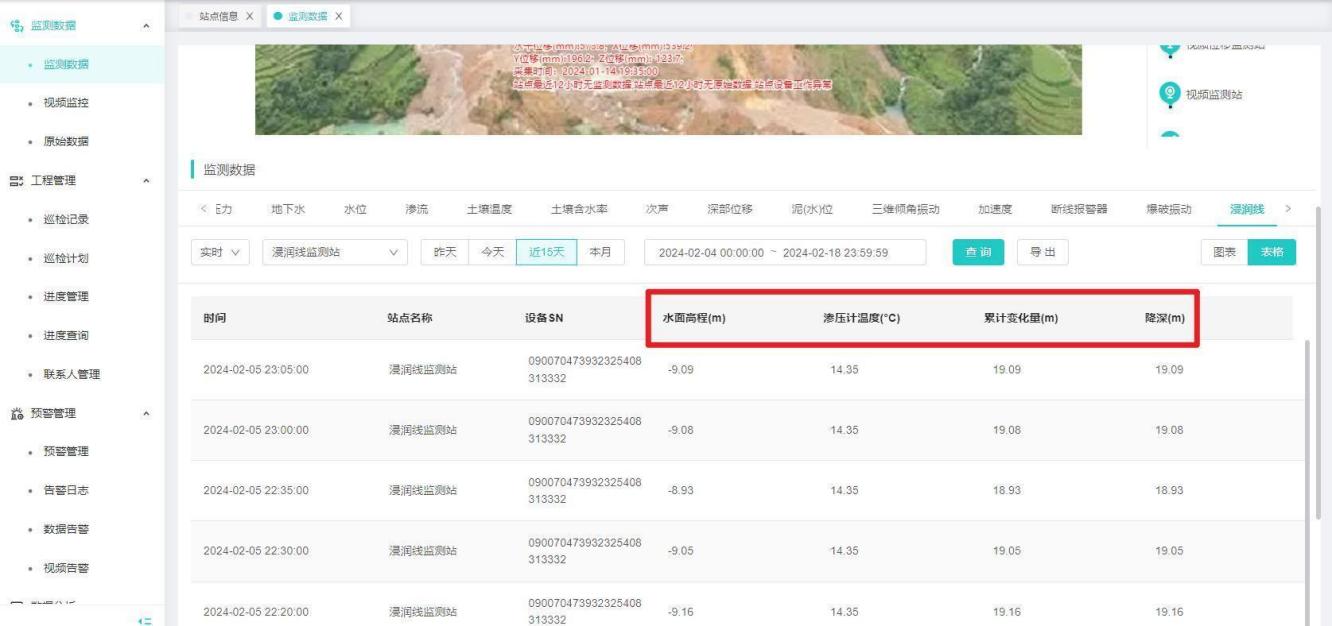Screen dimensions: 1332x626
Task: Switch to the 深部位移 data tab
Action: coord(729,209)
